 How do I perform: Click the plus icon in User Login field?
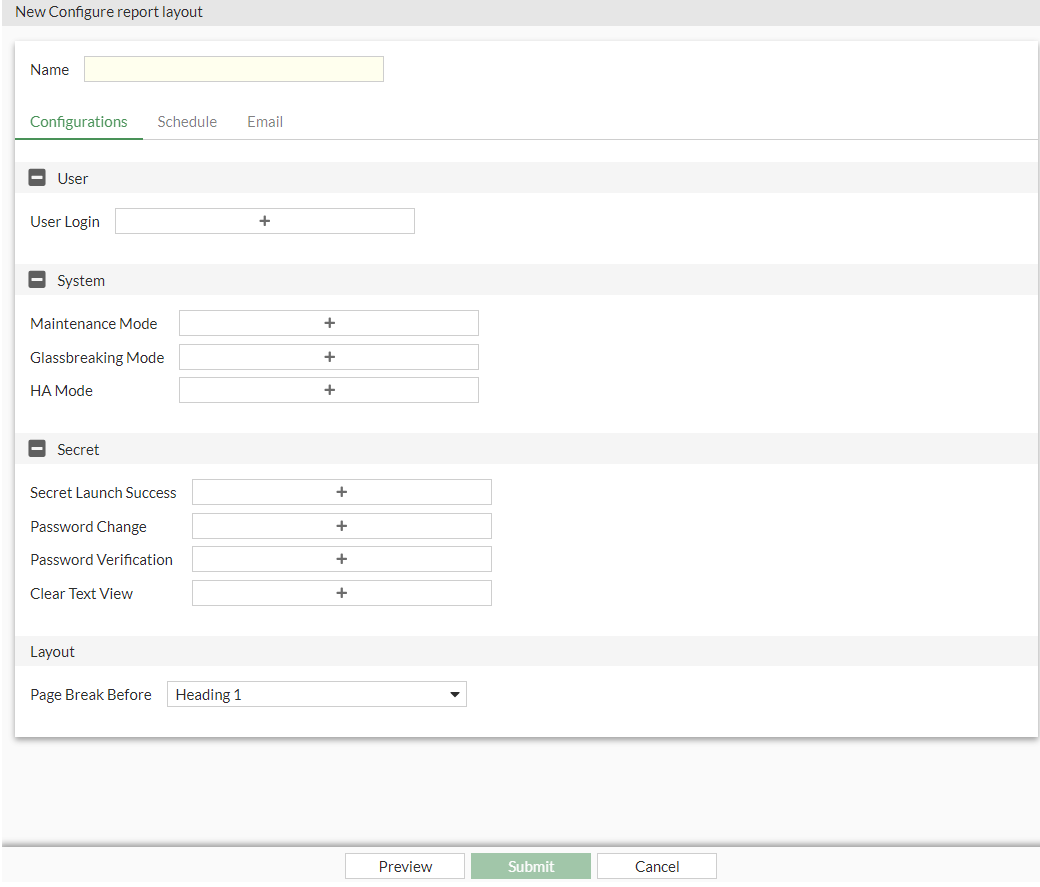click(x=264, y=220)
